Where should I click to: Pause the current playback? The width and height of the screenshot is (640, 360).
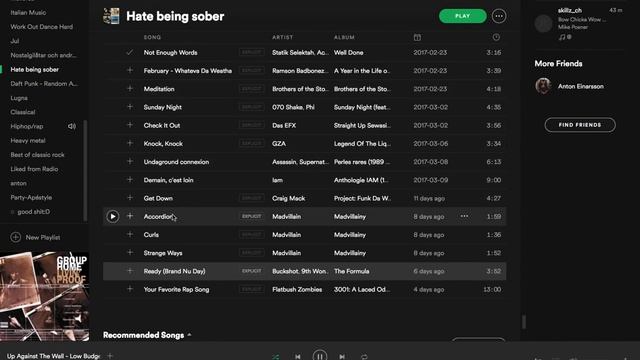(320, 356)
